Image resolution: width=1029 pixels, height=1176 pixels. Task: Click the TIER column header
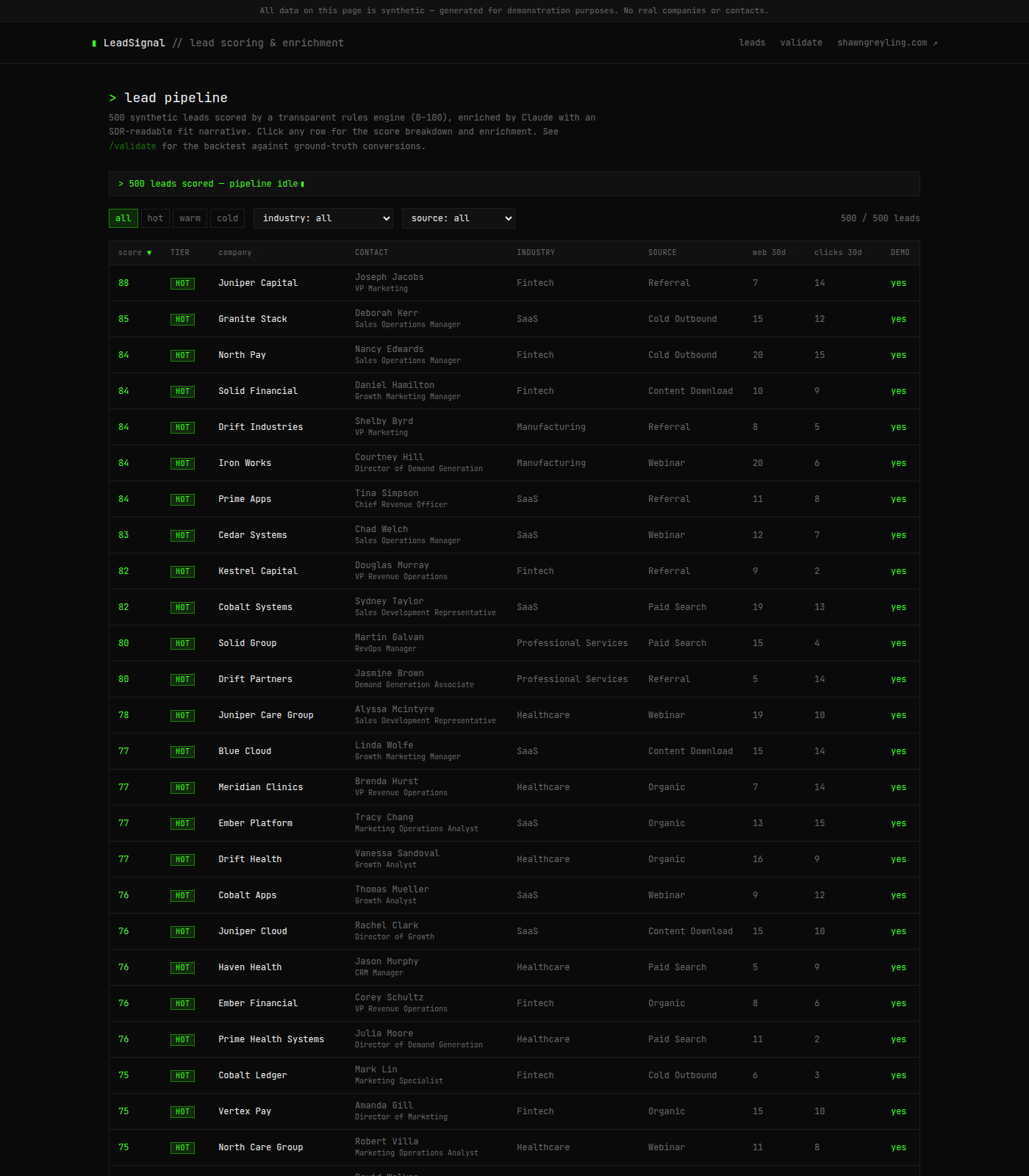point(180,253)
